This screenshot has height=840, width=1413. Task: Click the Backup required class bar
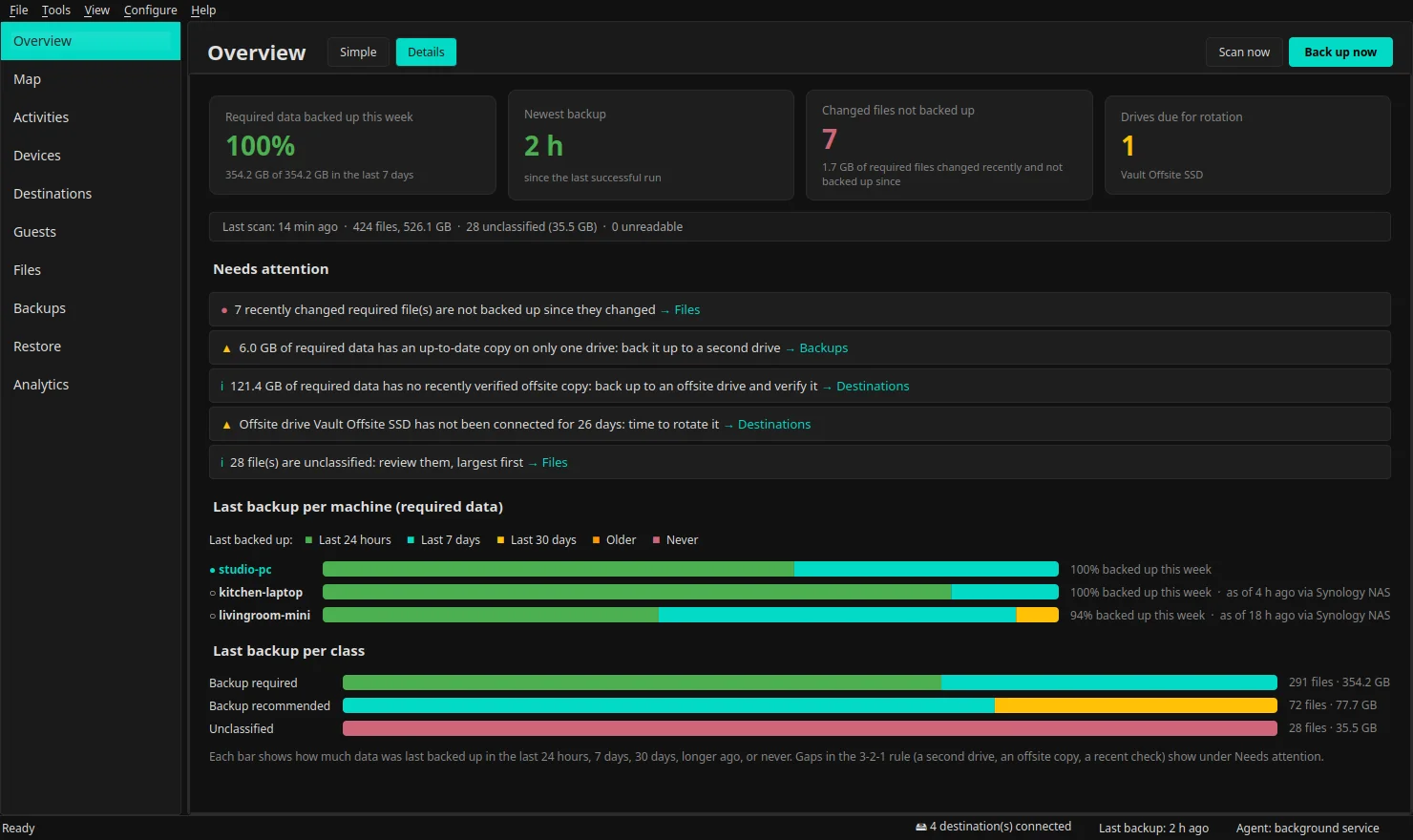(x=810, y=682)
